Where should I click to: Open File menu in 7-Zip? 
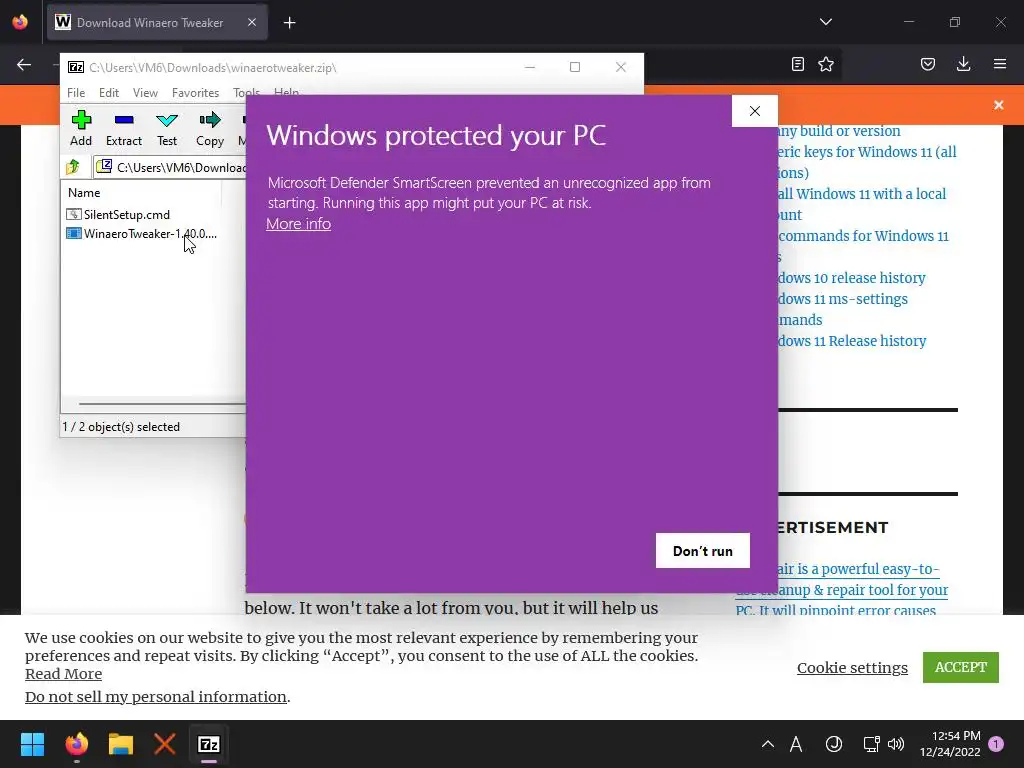76,93
